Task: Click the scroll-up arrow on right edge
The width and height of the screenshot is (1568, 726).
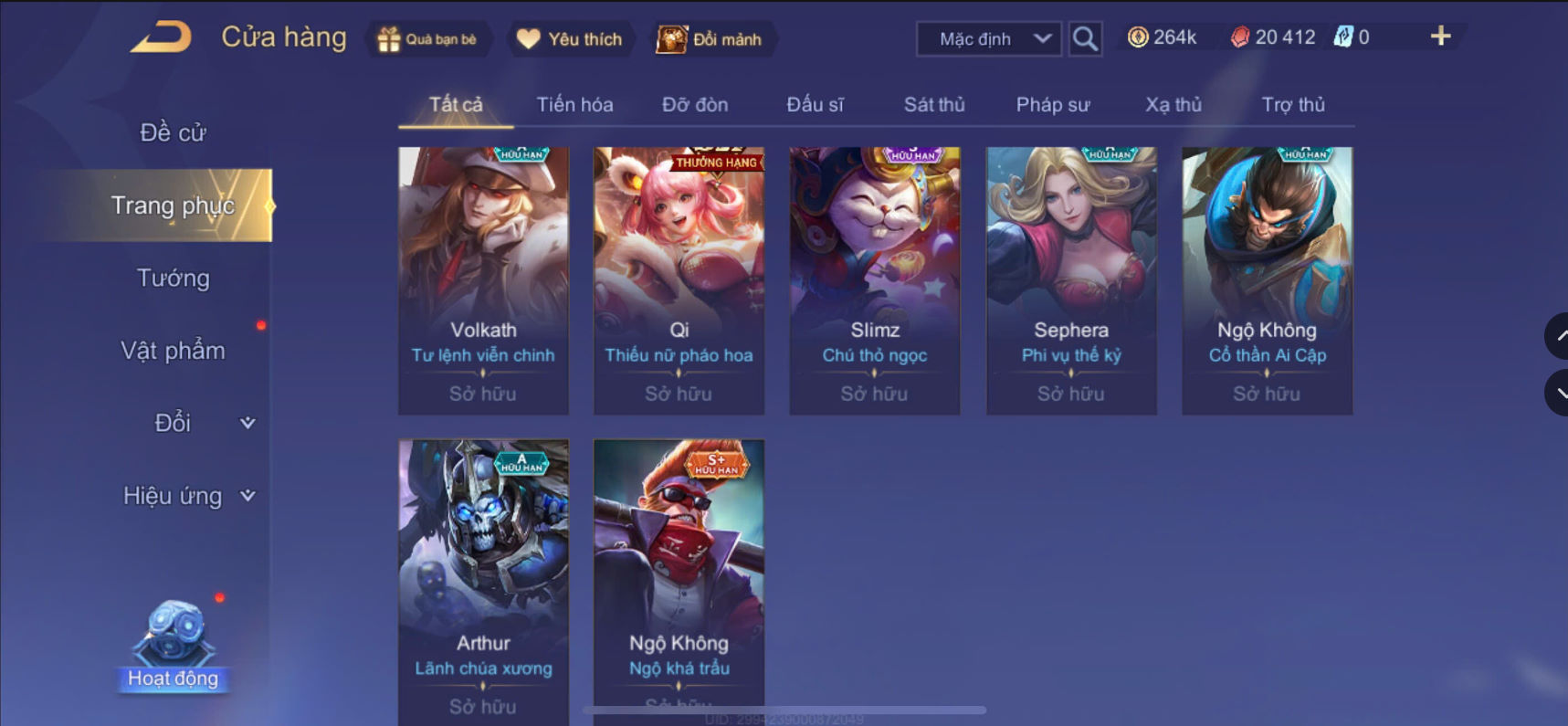Action: (x=1557, y=336)
